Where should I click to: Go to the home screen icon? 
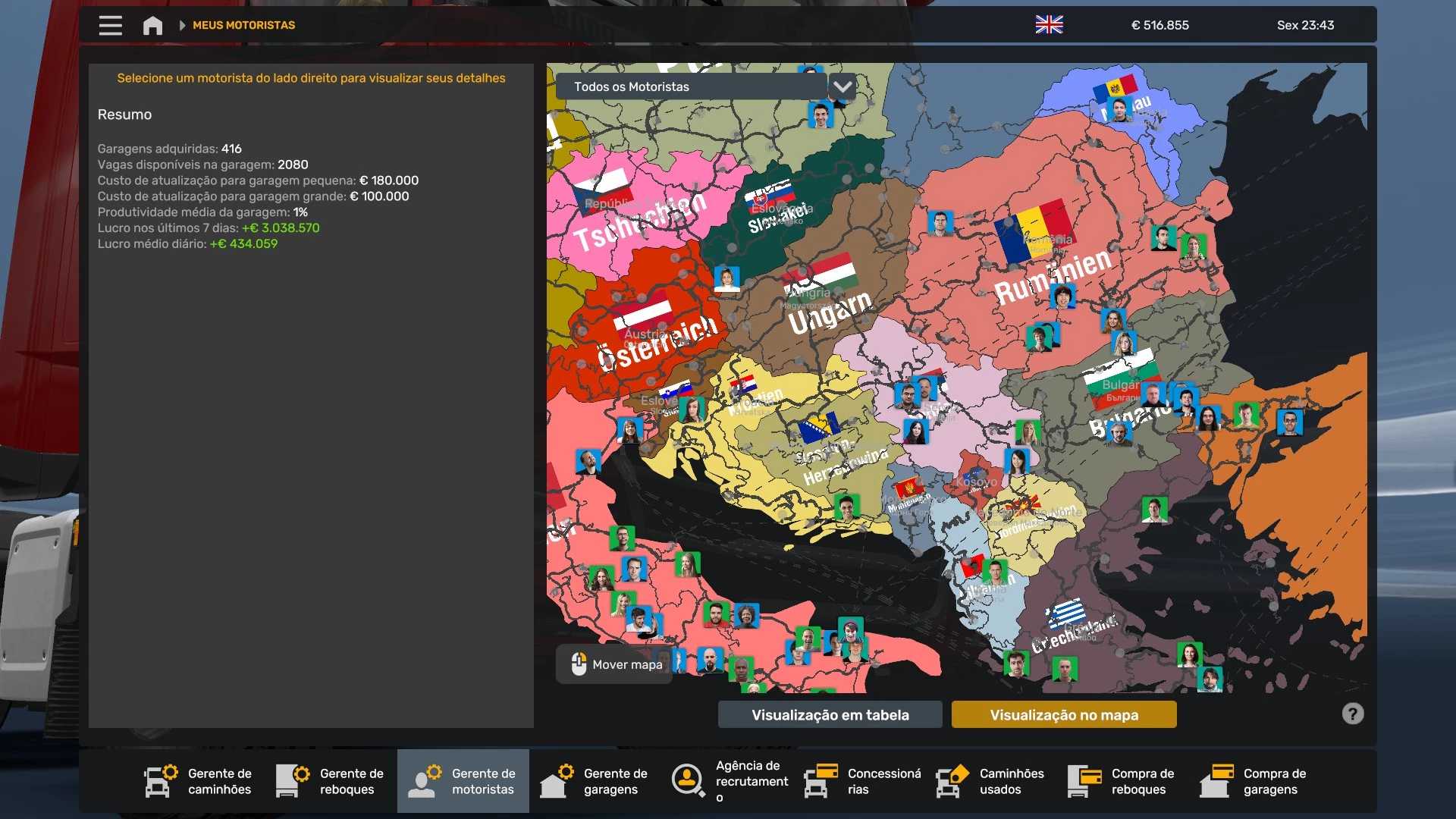[152, 26]
